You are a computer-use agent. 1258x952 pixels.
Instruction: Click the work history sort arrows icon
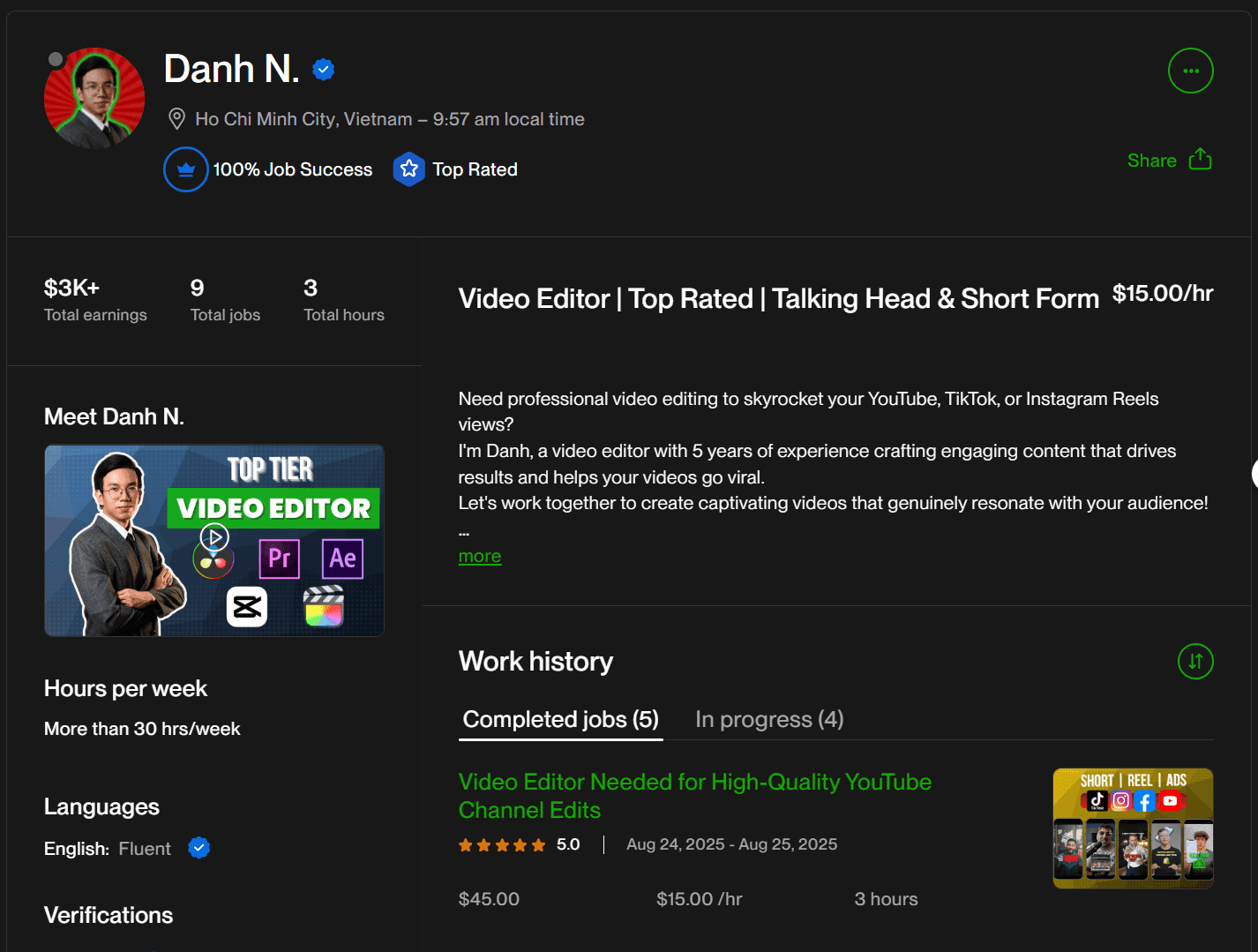(1195, 662)
